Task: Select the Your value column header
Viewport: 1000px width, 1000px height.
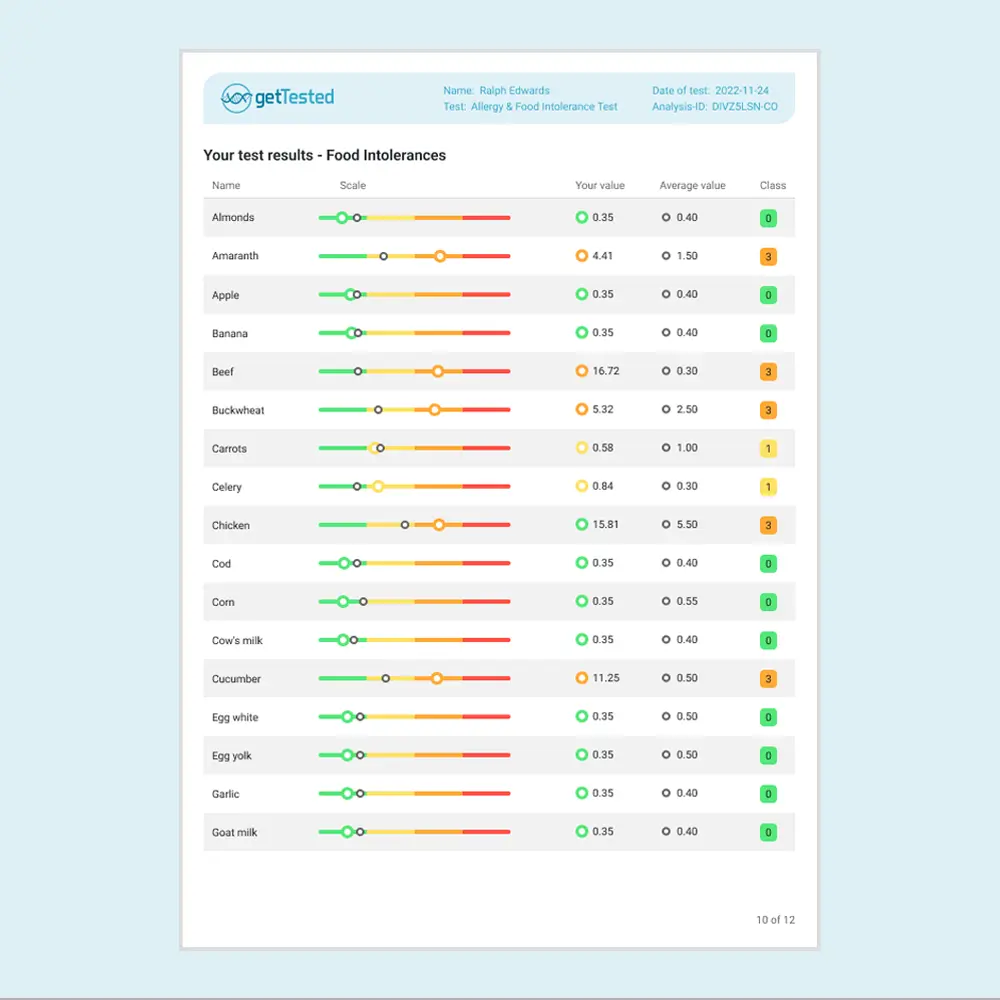Action: 600,185
